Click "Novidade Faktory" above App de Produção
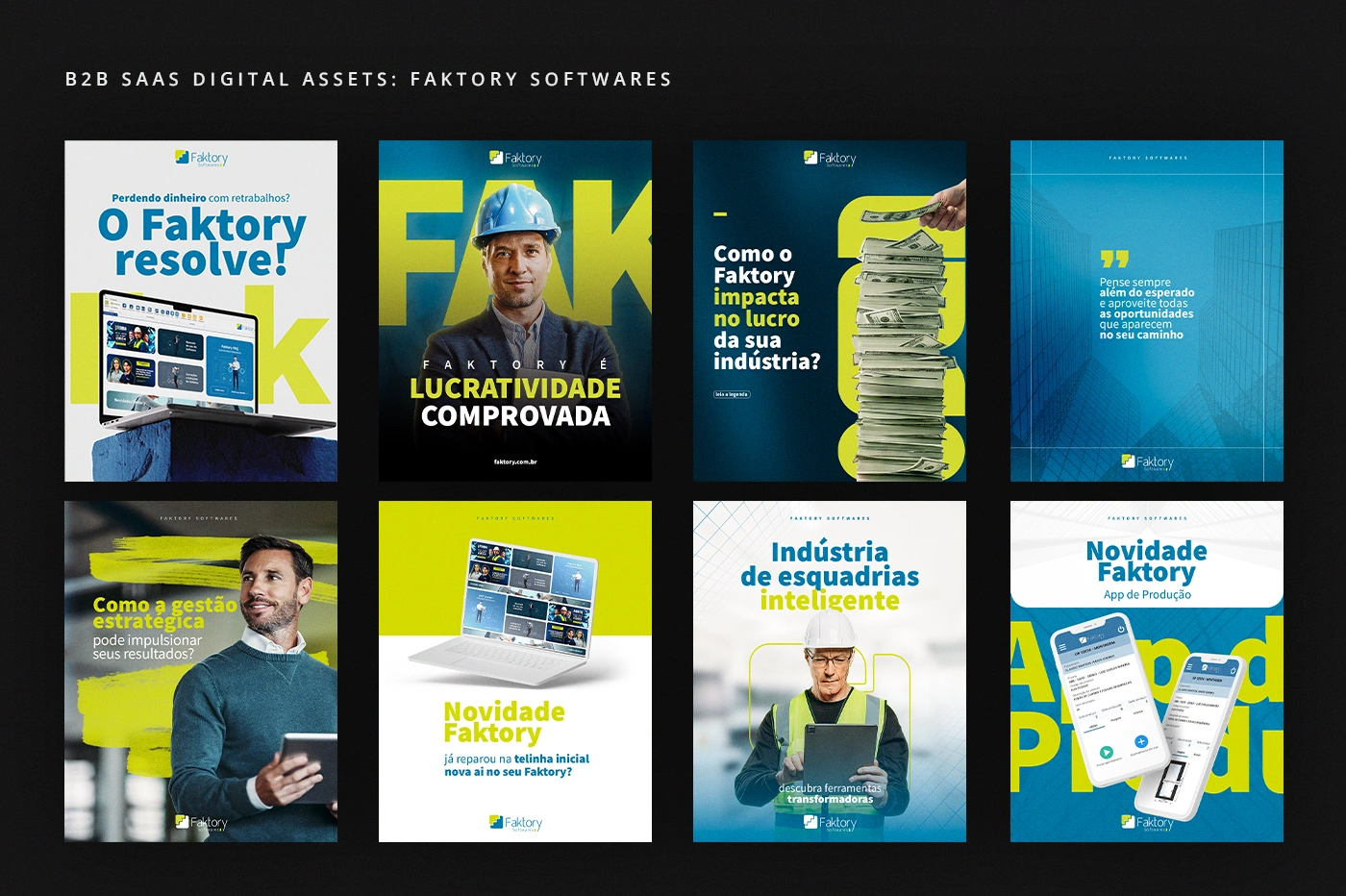 (1146, 561)
